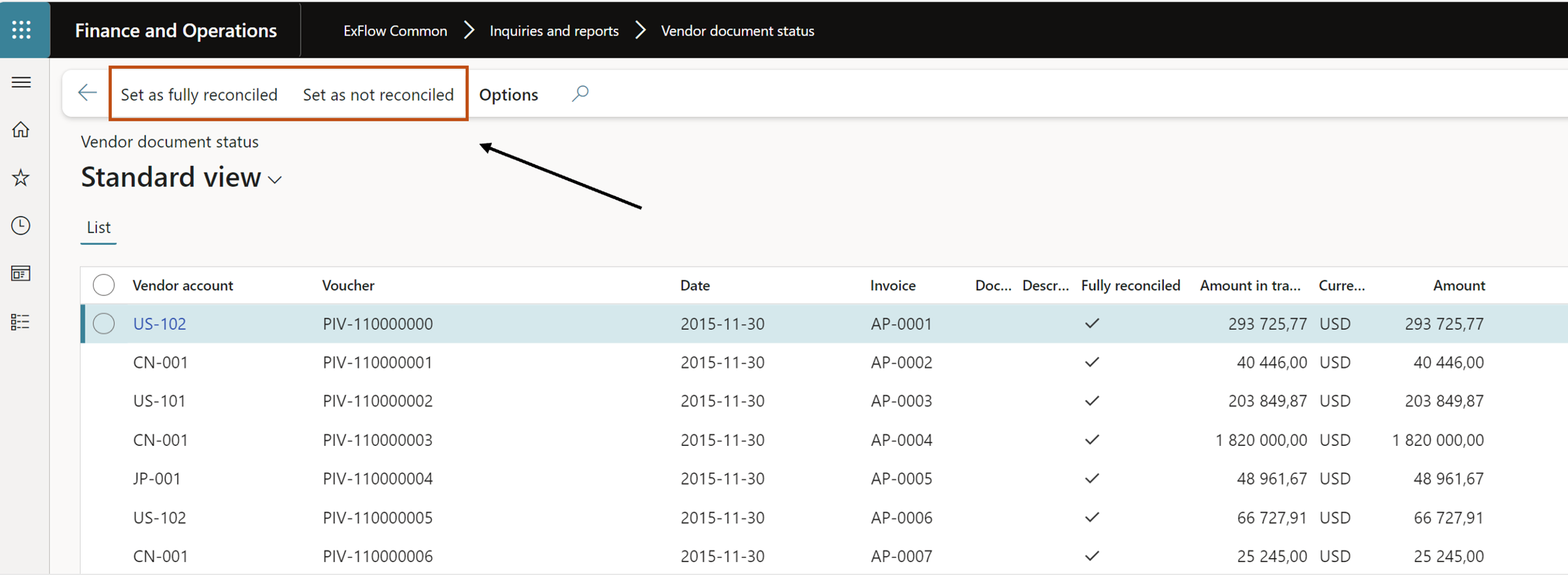Image resolution: width=1568 pixels, height=575 pixels.
Task: Click voucher PIV-110000006 cell
Action: click(377, 556)
